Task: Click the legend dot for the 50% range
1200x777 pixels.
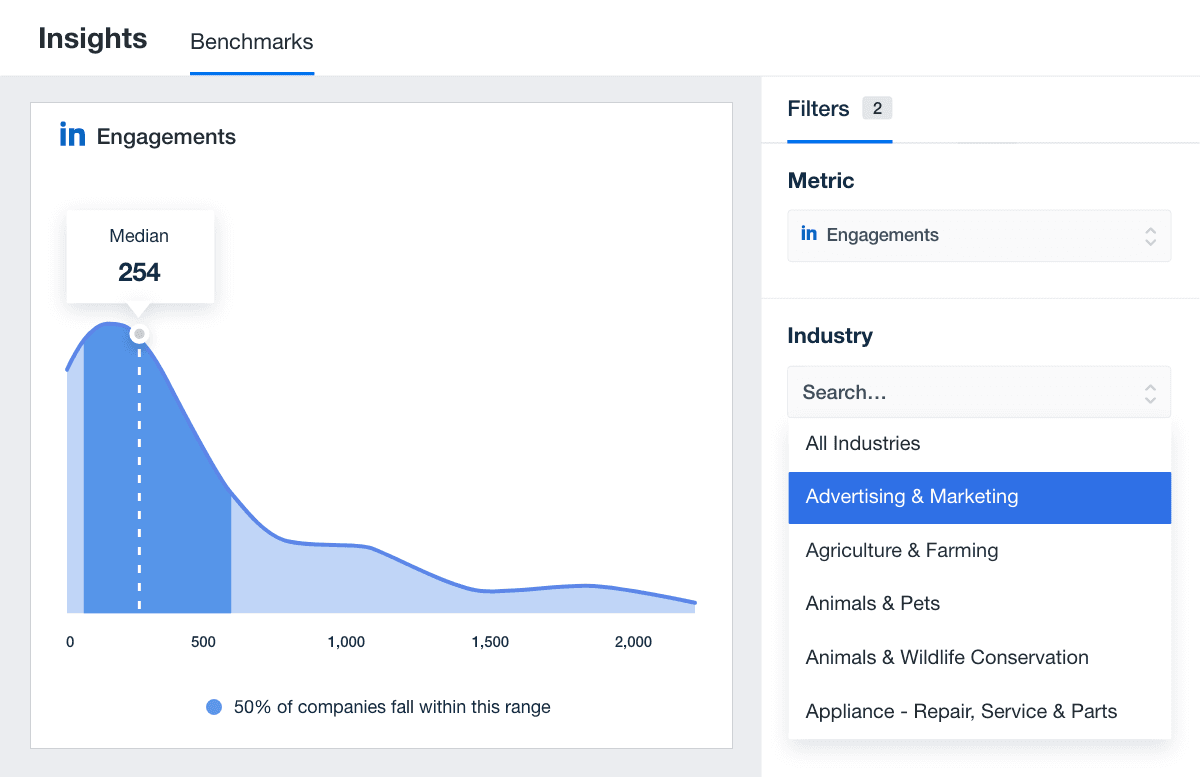Action: (x=214, y=707)
